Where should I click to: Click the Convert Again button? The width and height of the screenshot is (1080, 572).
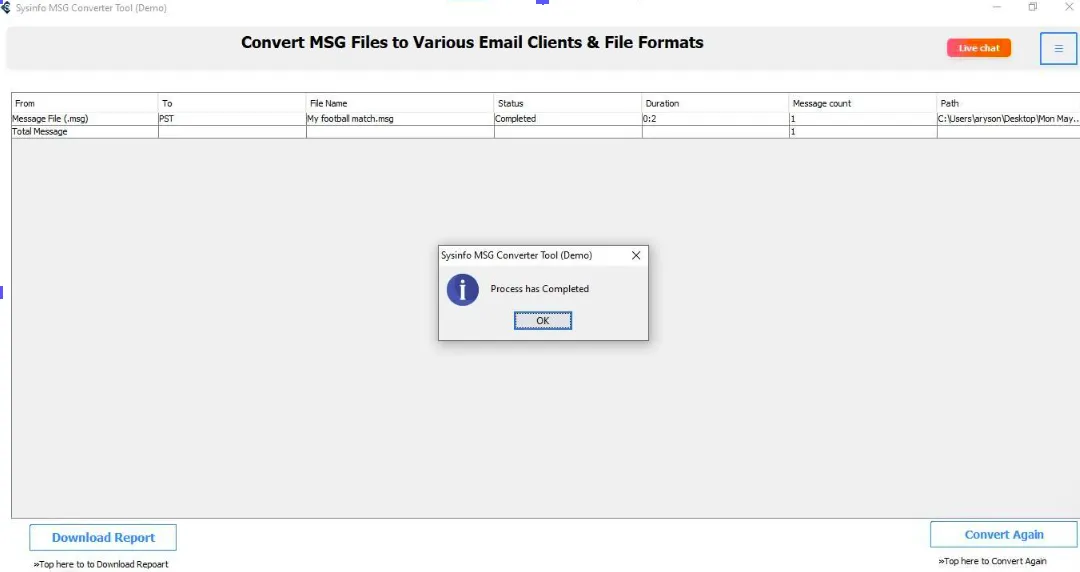(x=1004, y=535)
